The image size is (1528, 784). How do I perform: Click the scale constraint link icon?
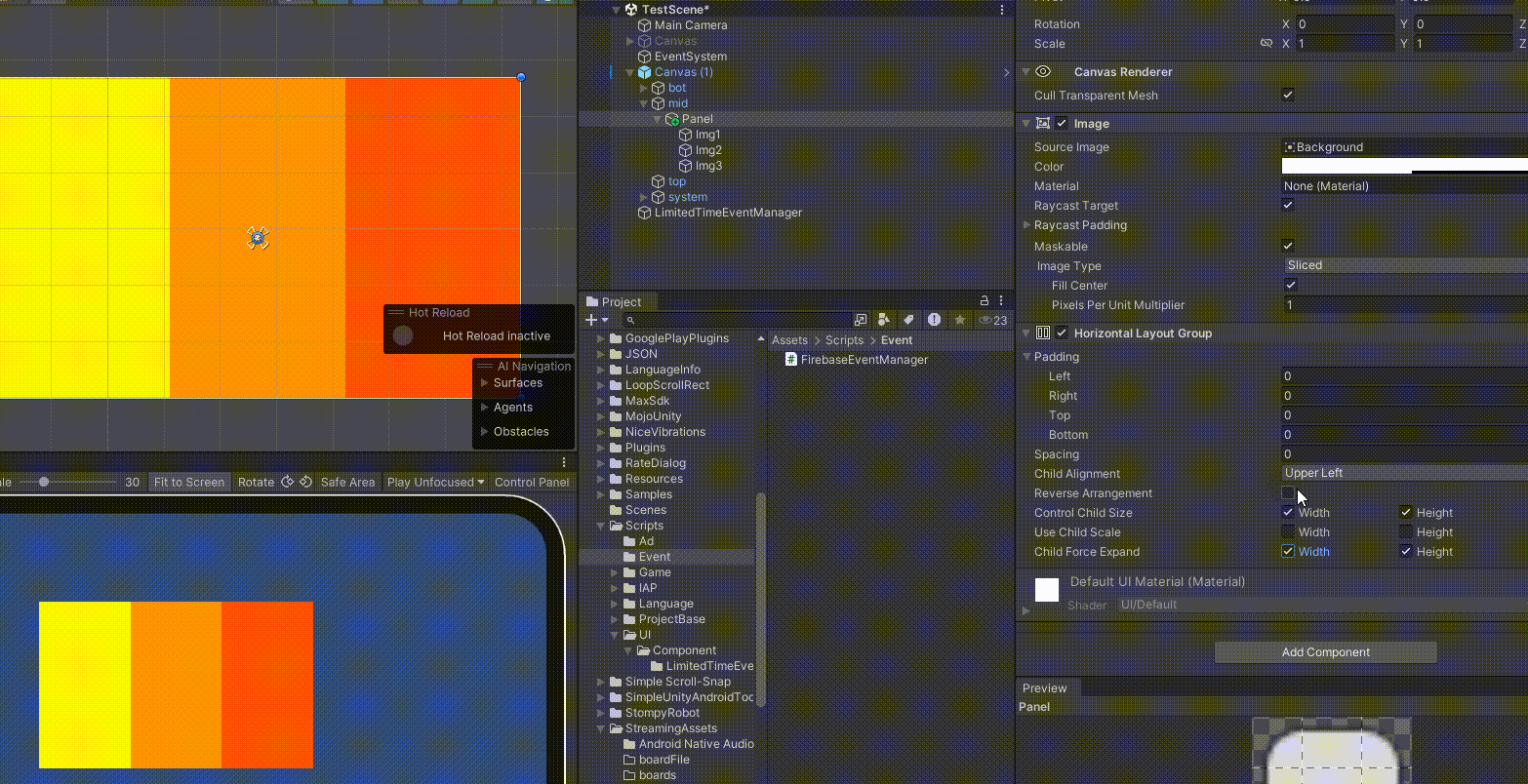point(1267,44)
